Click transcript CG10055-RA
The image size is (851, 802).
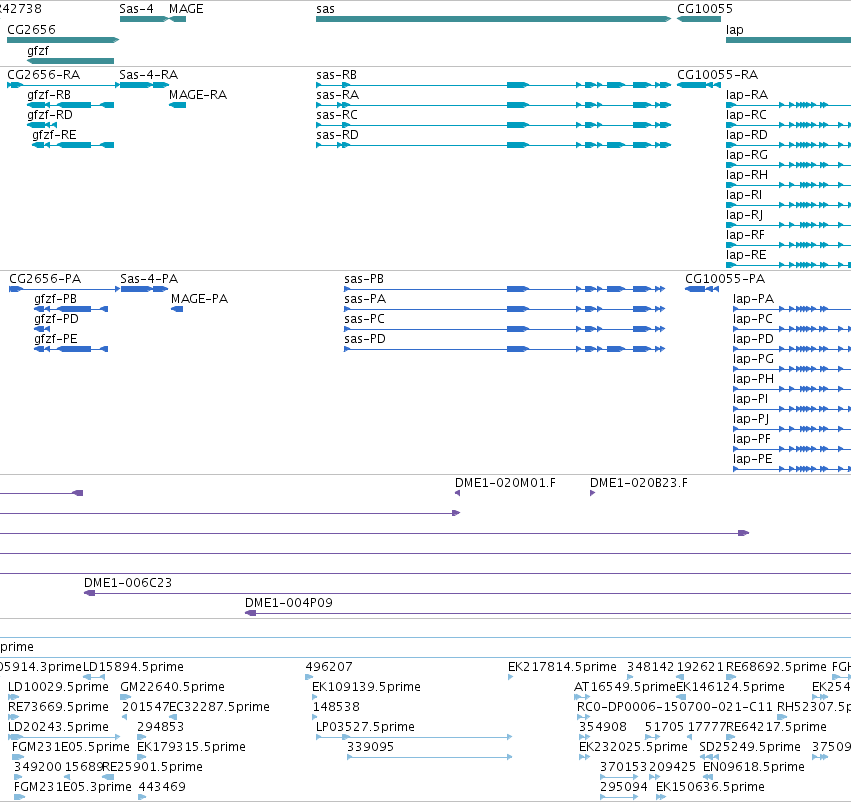point(699,85)
